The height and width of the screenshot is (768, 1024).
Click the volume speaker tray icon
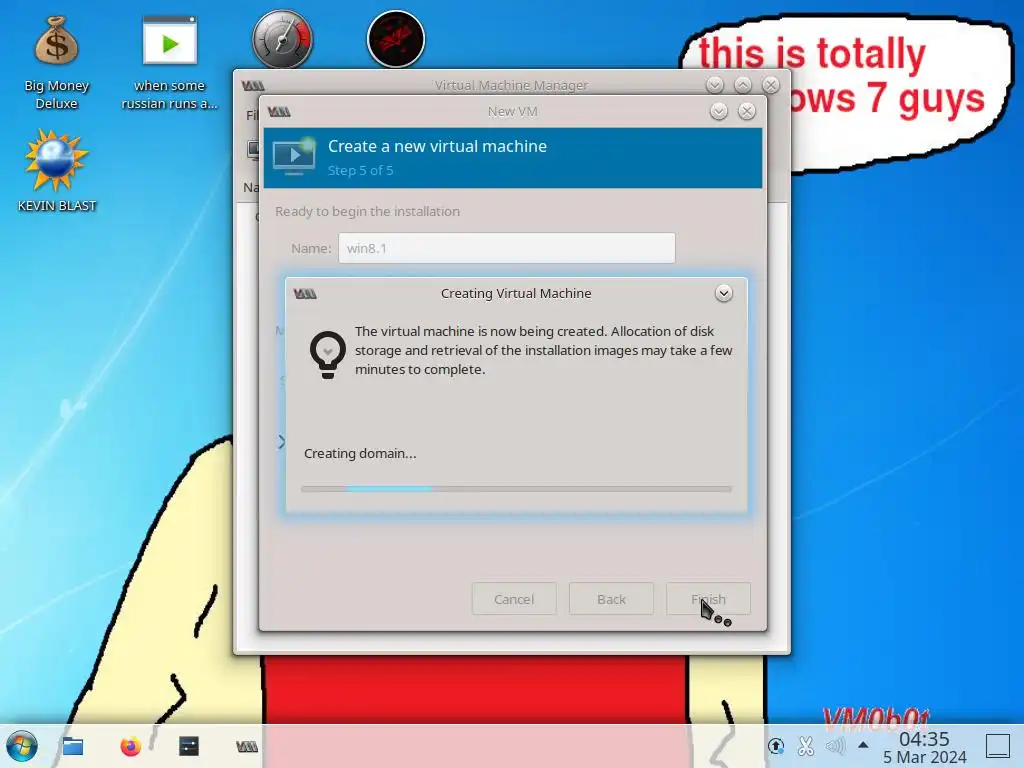point(835,746)
